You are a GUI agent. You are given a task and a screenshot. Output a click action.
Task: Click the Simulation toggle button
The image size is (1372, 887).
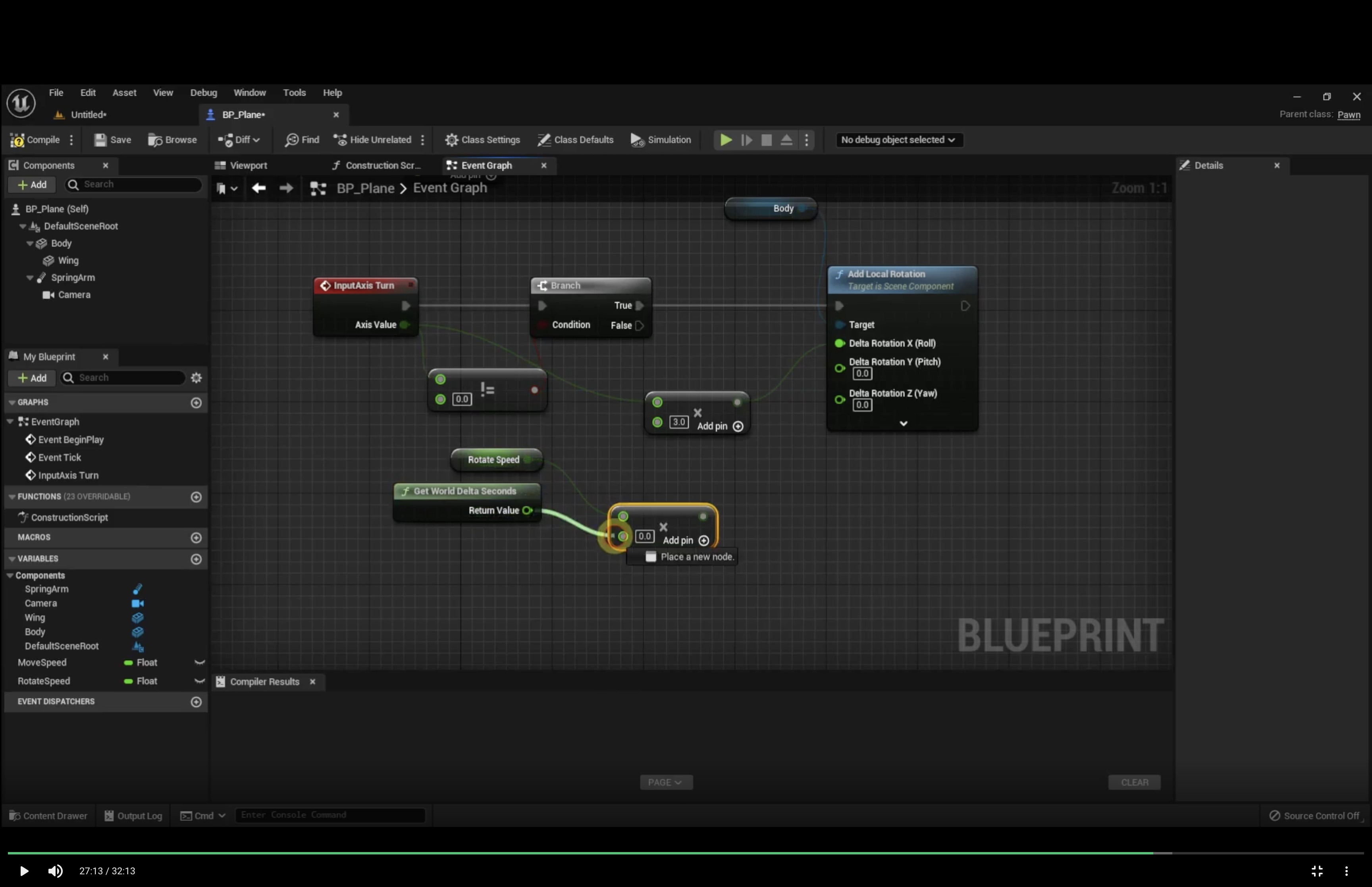pyautogui.click(x=661, y=139)
